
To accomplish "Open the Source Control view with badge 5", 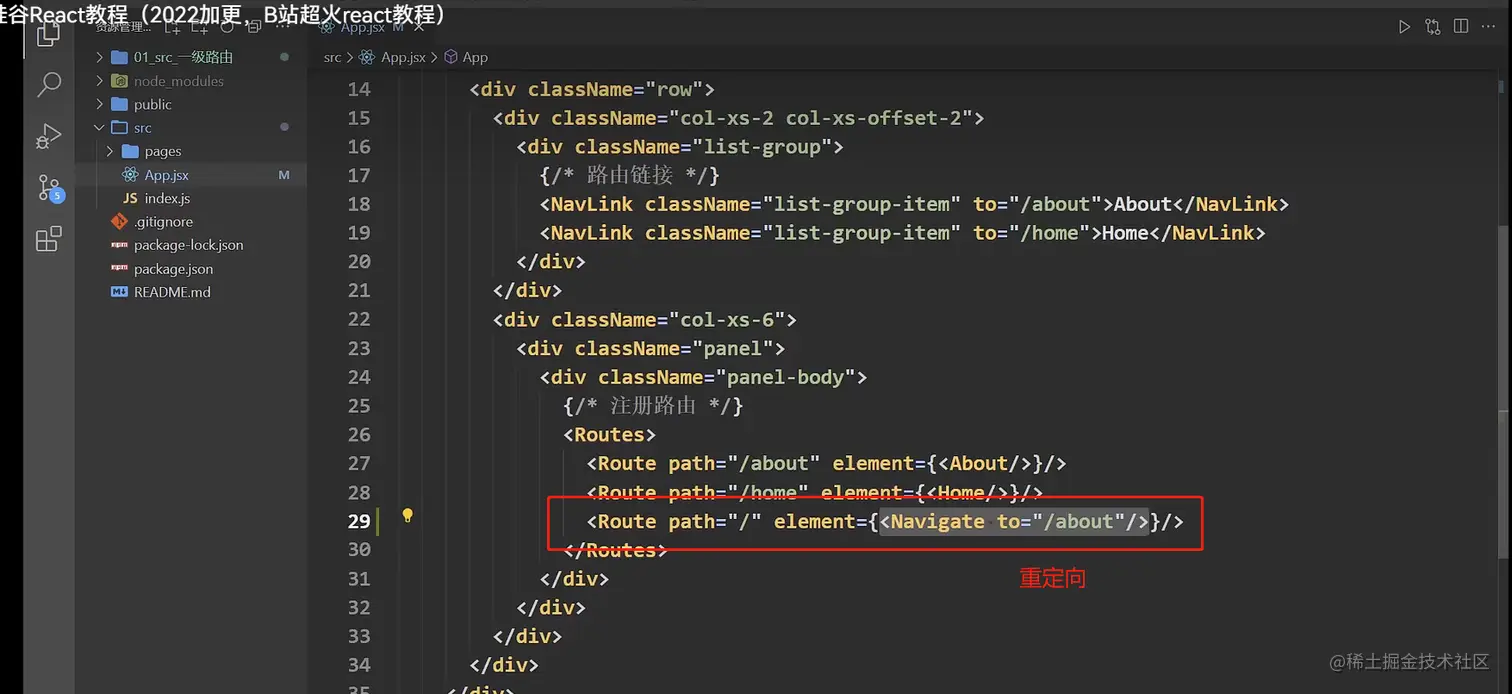I will [x=49, y=188].
